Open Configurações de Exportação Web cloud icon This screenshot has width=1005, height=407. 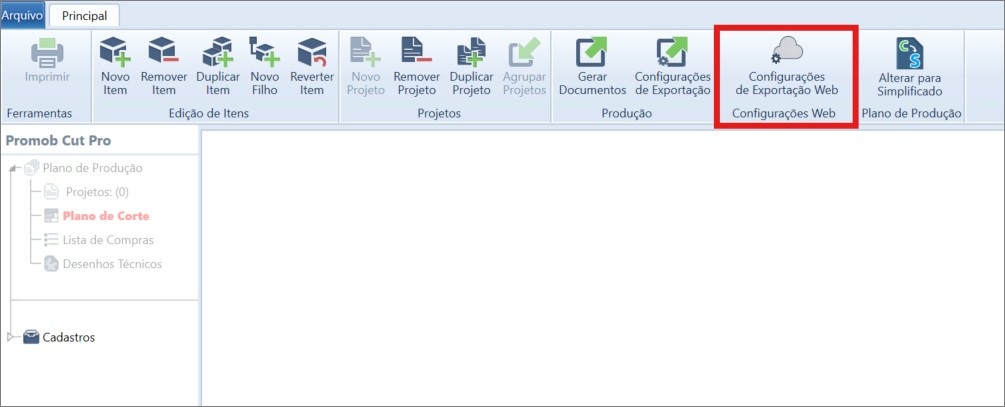click(787, 51)
